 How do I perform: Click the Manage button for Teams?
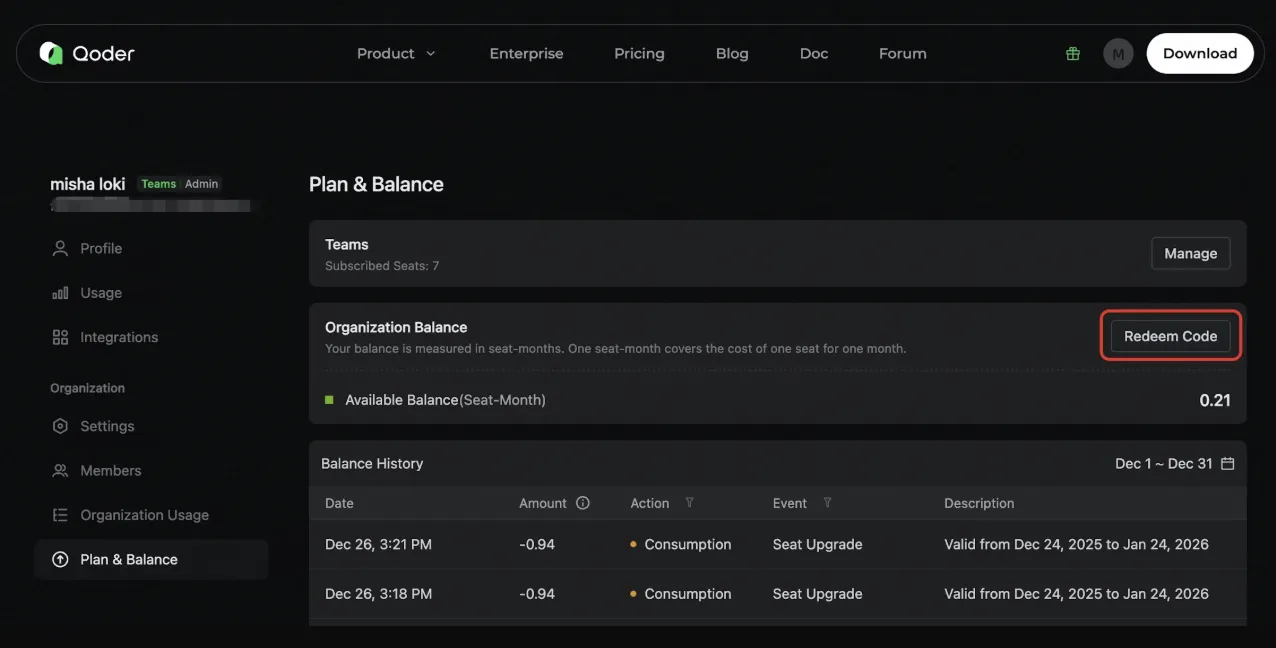[x=1190, y=253]
